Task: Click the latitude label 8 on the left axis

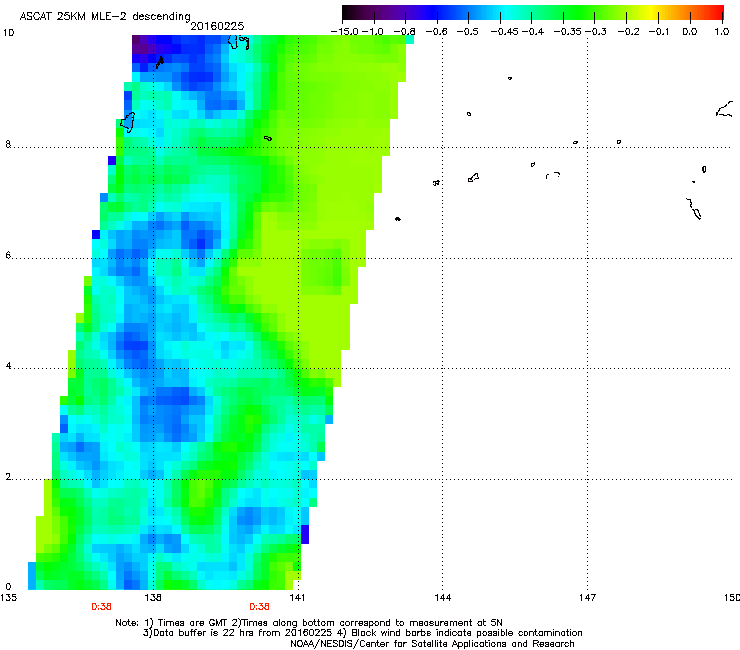Action: pyautogui.click(x=8, y=144)
